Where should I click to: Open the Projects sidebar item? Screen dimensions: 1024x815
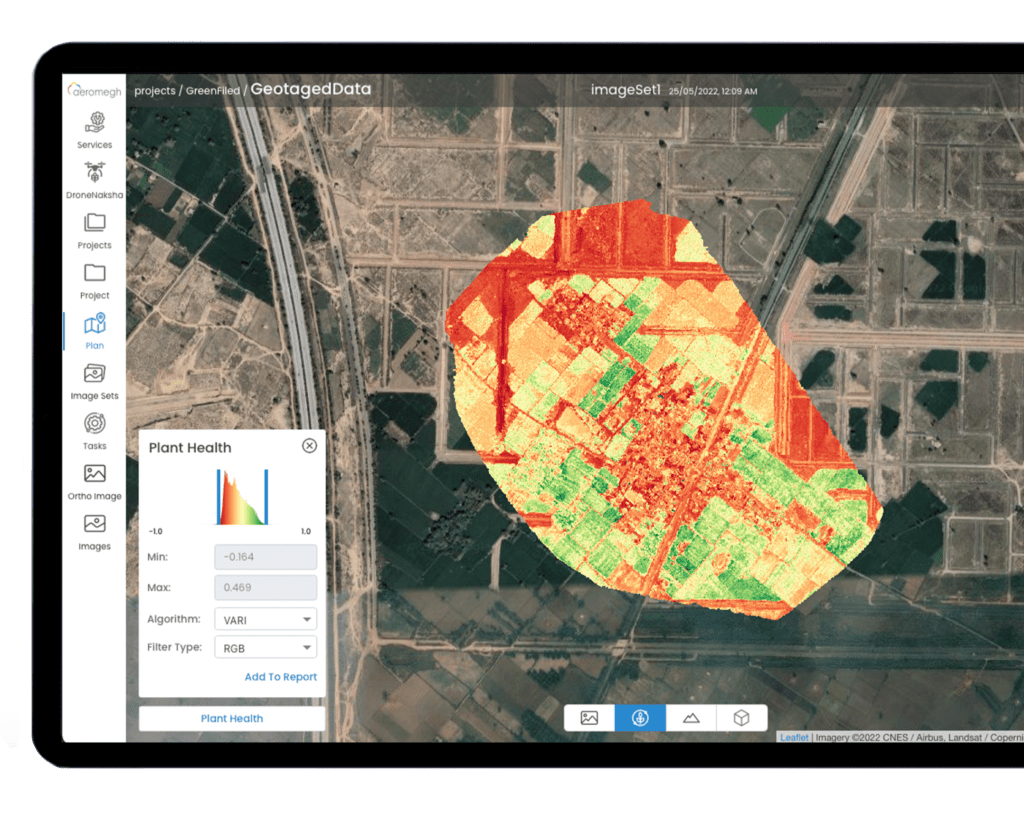95,223
